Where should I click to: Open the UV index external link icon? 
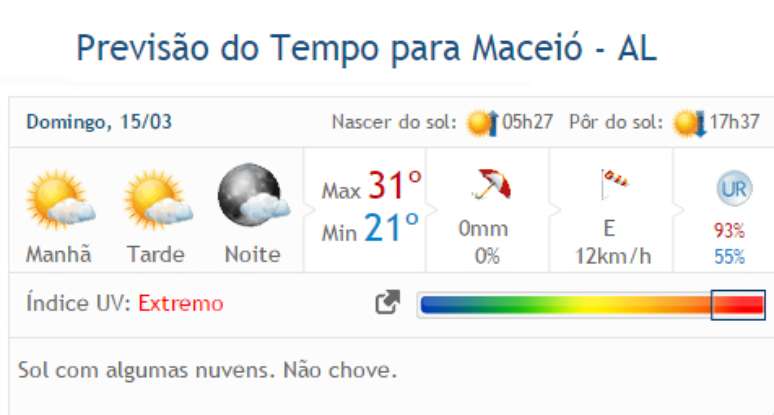tap(387, 303)
